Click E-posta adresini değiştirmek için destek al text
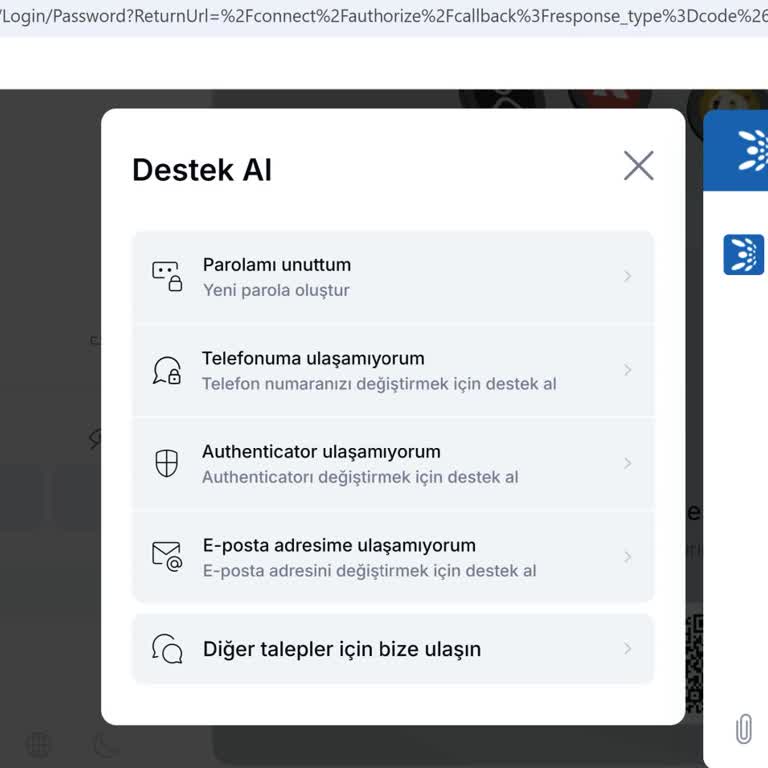This screenshot has width=768, height=768. tap(370, 571)
